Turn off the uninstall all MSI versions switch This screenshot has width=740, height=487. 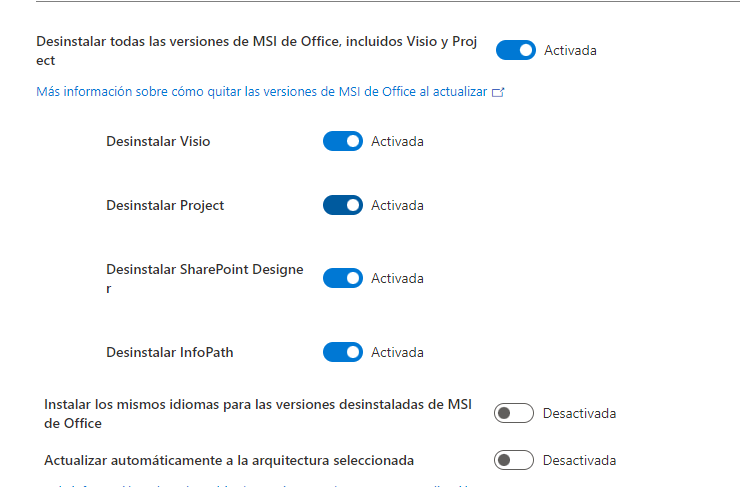515,50
